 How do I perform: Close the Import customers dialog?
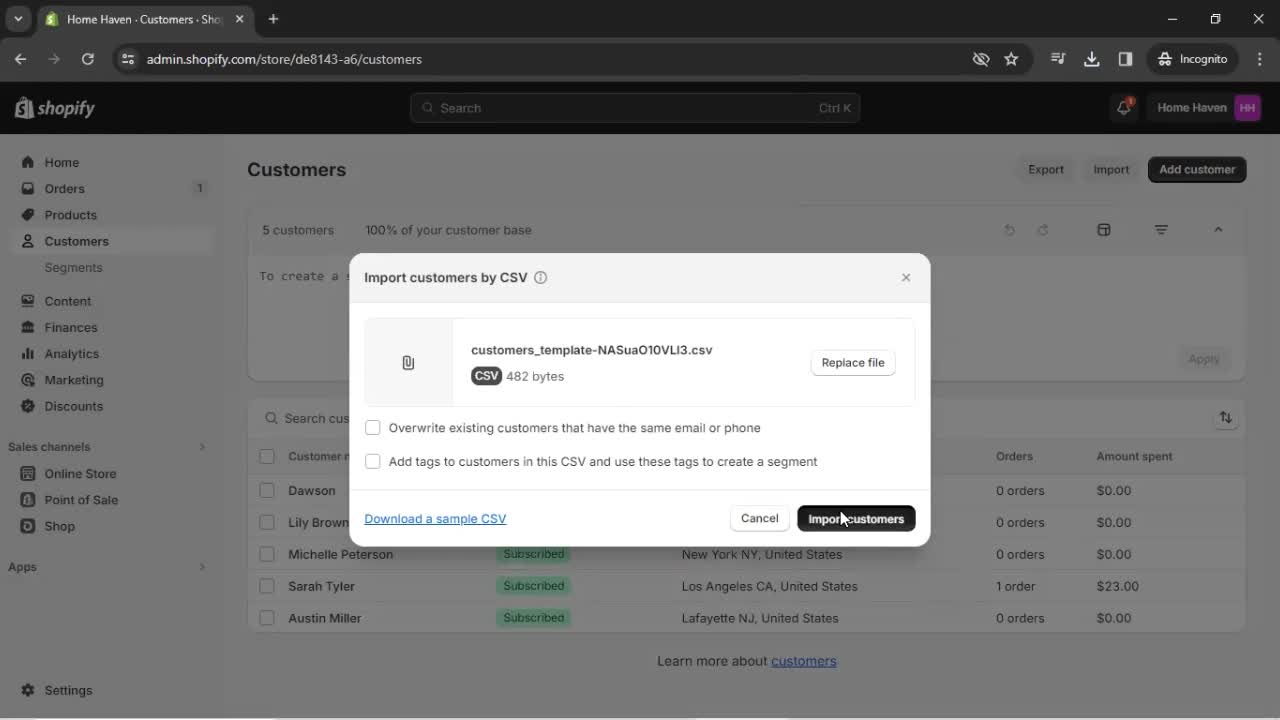point(906,277)
